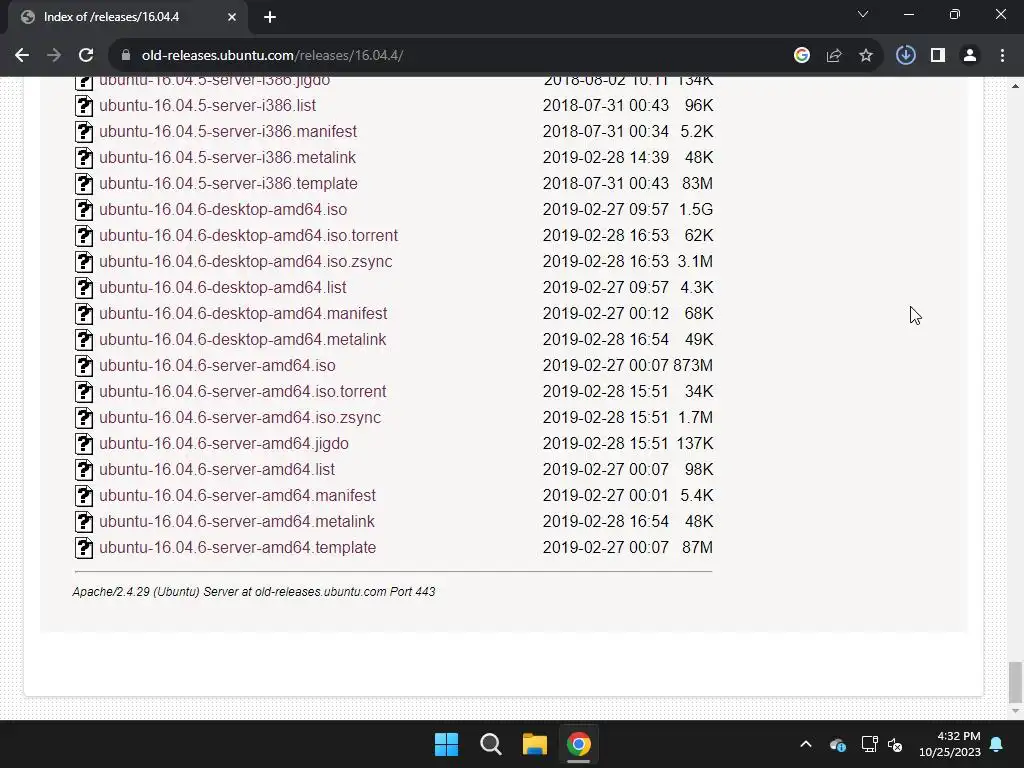Click the 1.5G size value

coord(696,210)
